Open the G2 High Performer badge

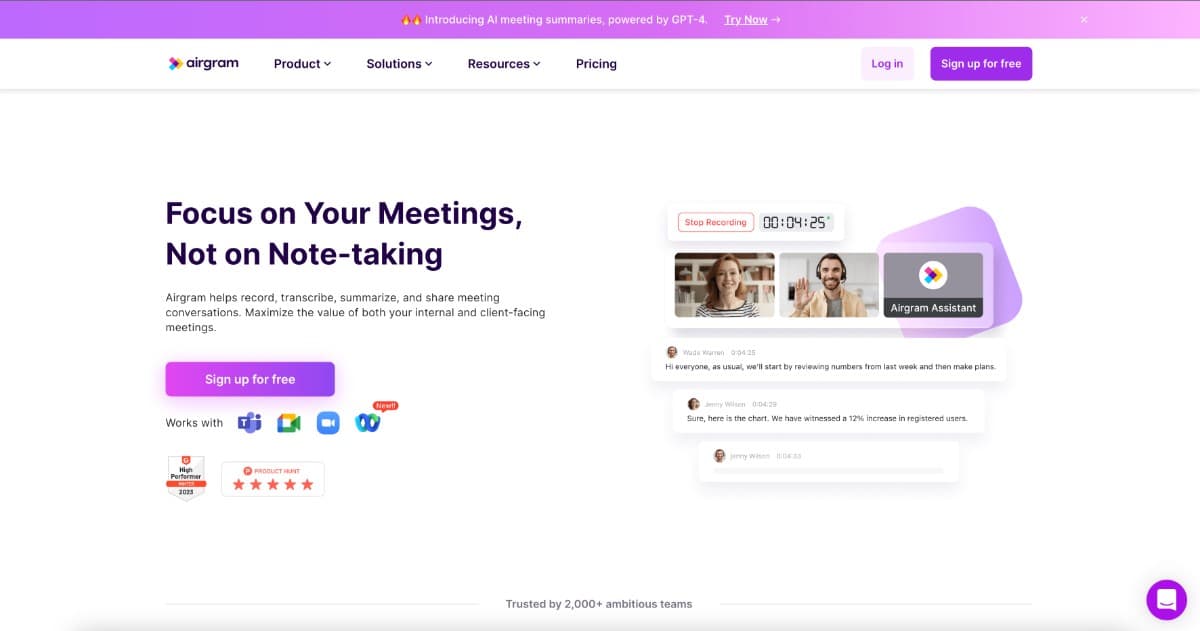(186, 478)
